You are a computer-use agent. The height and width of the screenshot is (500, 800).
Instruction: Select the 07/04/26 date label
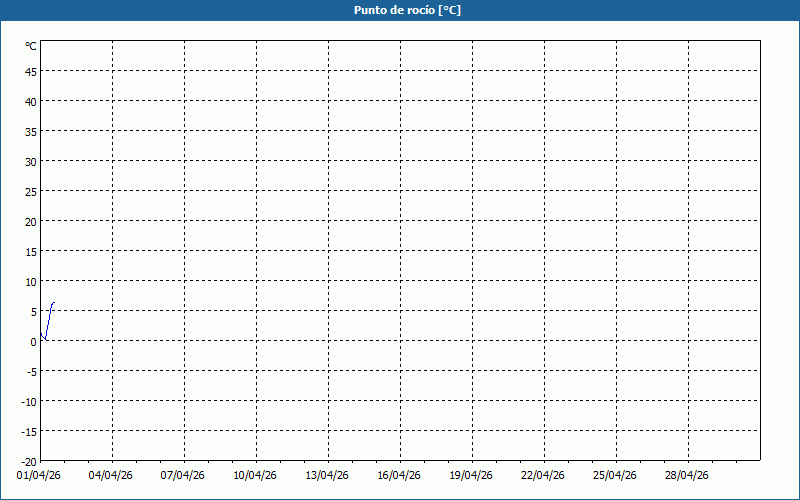click(x=183, y=475)
